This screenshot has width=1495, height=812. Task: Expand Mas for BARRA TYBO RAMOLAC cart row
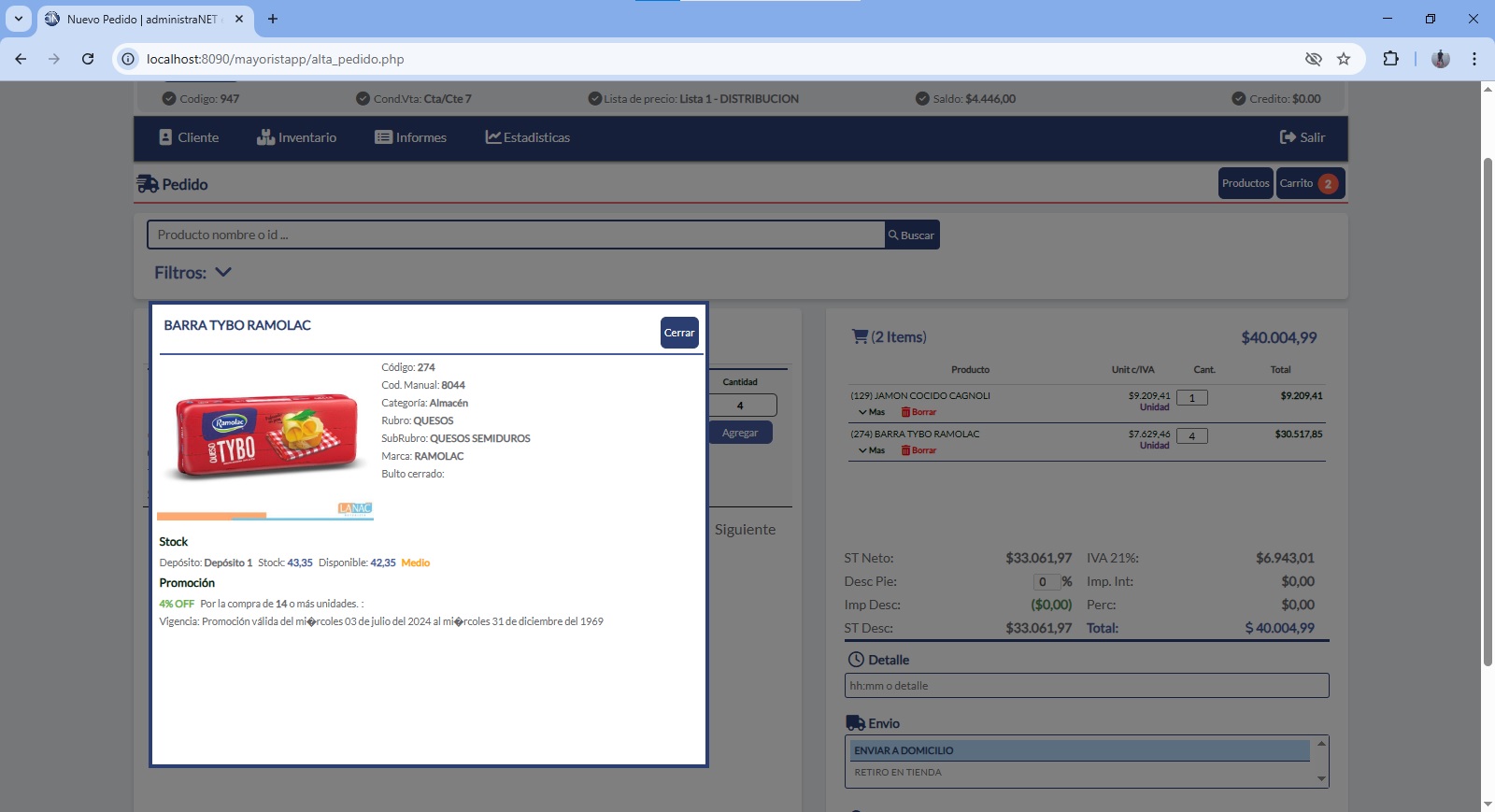click(x=872, y=450)
